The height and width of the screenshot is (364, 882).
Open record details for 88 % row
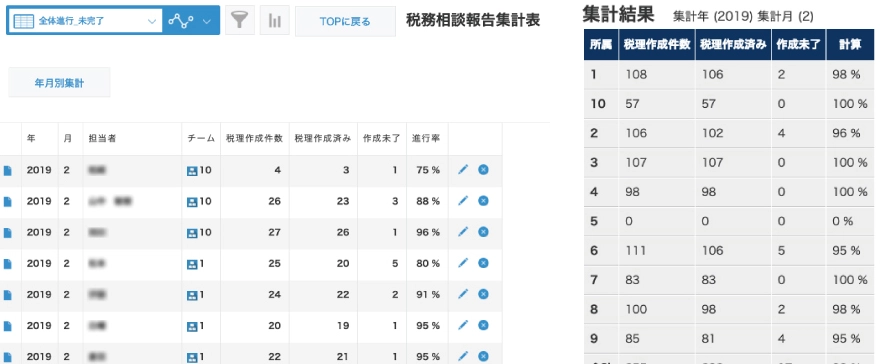[x=7, y=201]
